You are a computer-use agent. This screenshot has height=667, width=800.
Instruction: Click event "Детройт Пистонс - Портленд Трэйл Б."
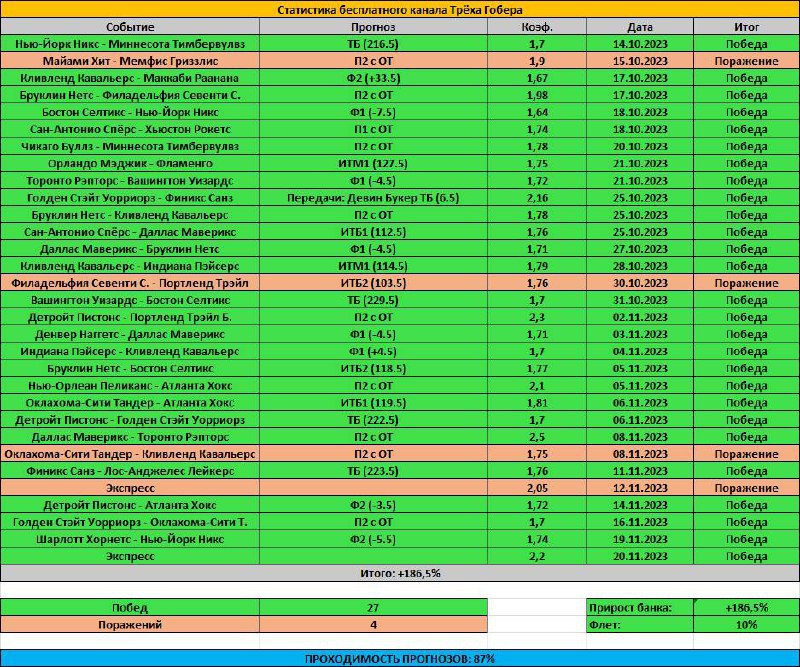click(130, 317)
